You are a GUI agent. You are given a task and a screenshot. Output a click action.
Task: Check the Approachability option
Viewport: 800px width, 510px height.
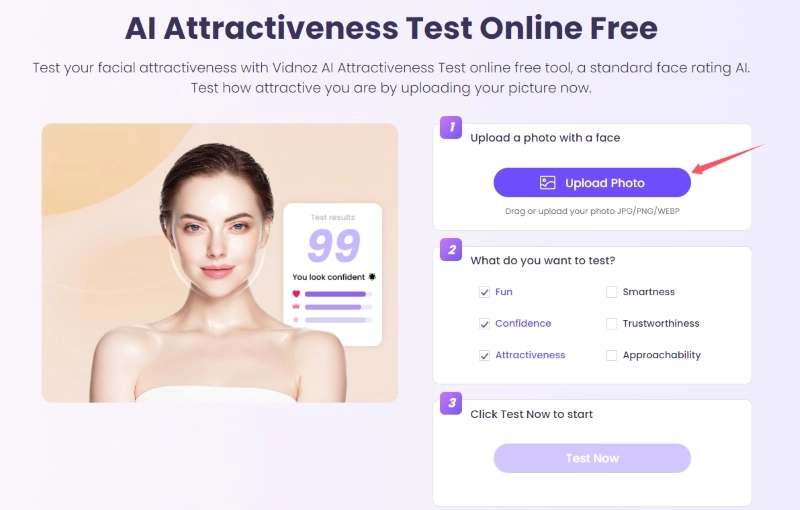(611, 355)
